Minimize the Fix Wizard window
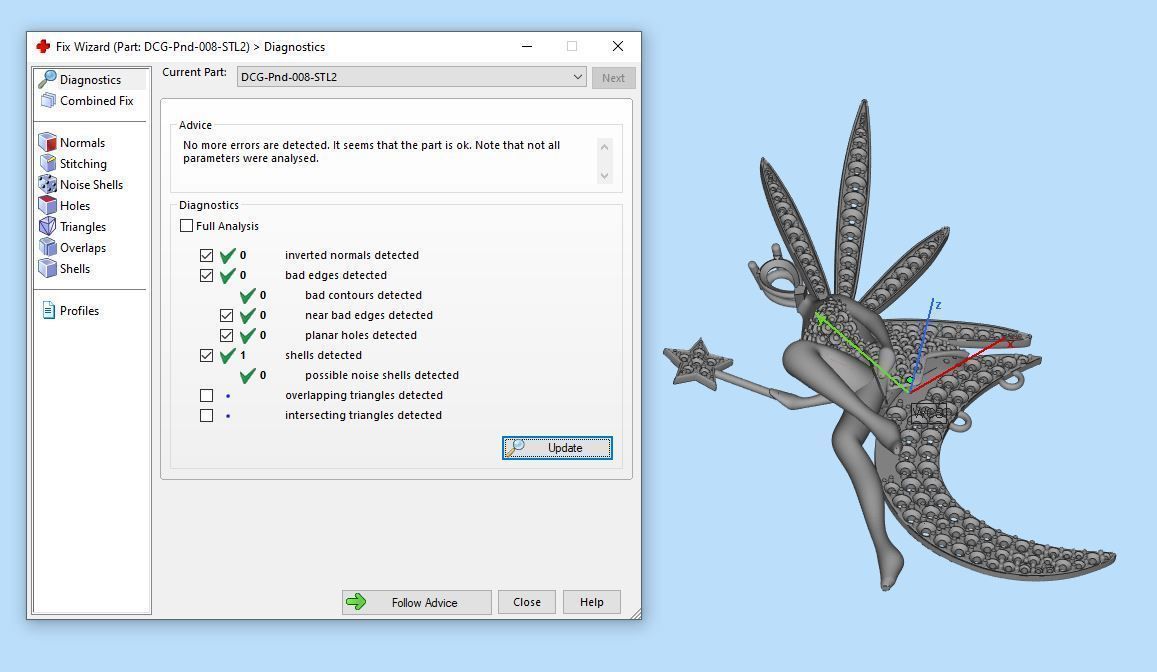 click(527, 46)
